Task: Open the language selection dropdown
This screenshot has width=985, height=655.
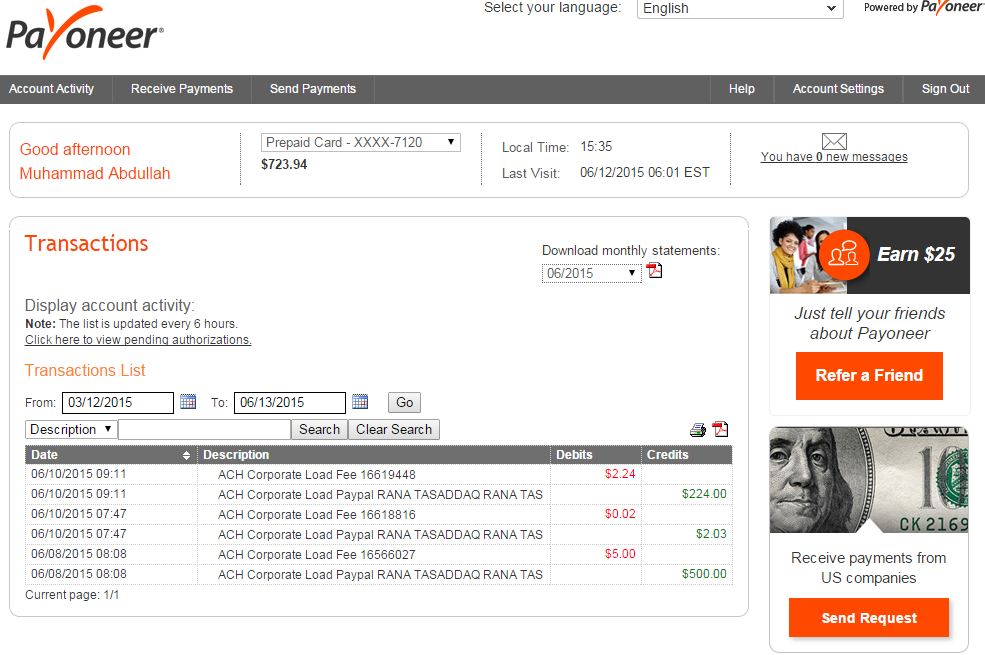Action: (740, 8)
